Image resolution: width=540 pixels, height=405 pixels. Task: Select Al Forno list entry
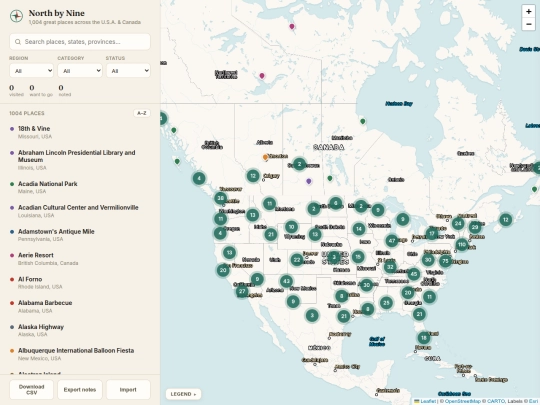click(x=80, y=282)
